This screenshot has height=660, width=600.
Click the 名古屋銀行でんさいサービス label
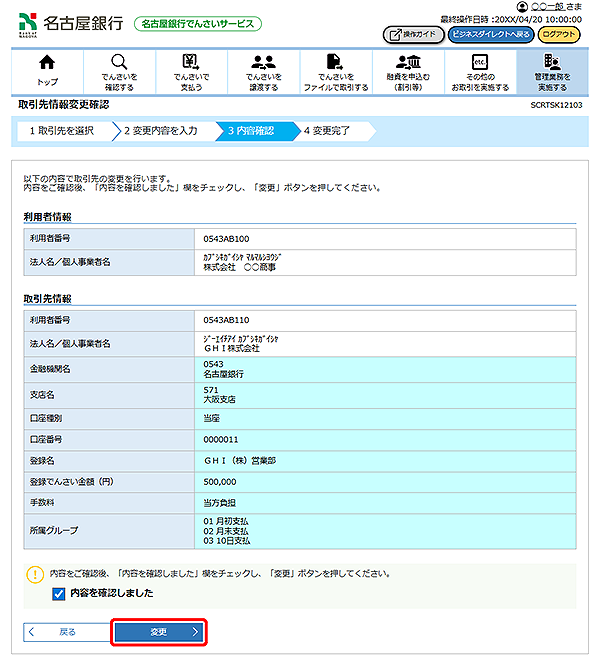[198, 23]
